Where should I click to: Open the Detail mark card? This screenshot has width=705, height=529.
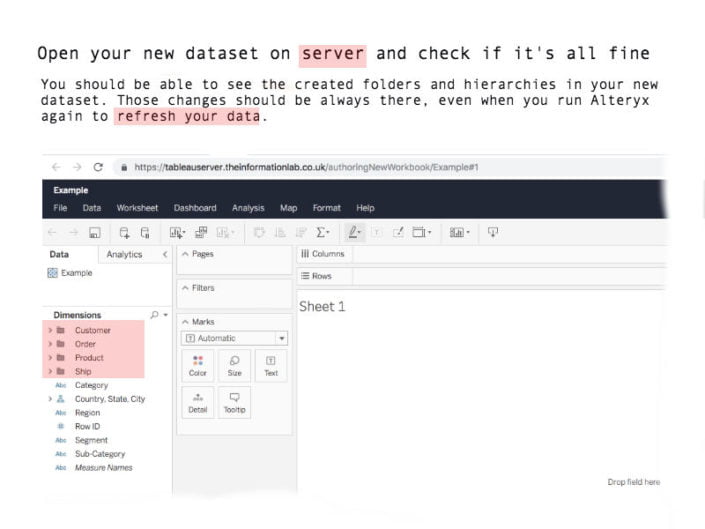click(x=198, y=401)
